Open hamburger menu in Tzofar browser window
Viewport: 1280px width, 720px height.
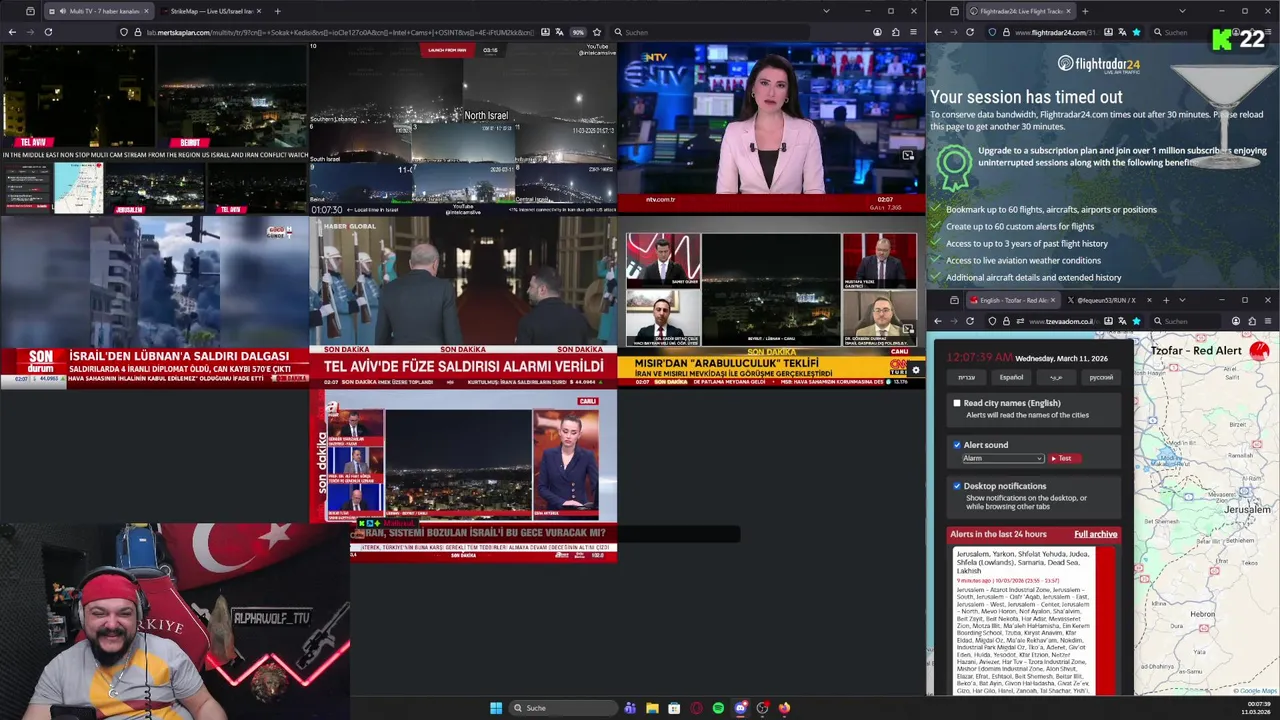[x=1268, y=321]
